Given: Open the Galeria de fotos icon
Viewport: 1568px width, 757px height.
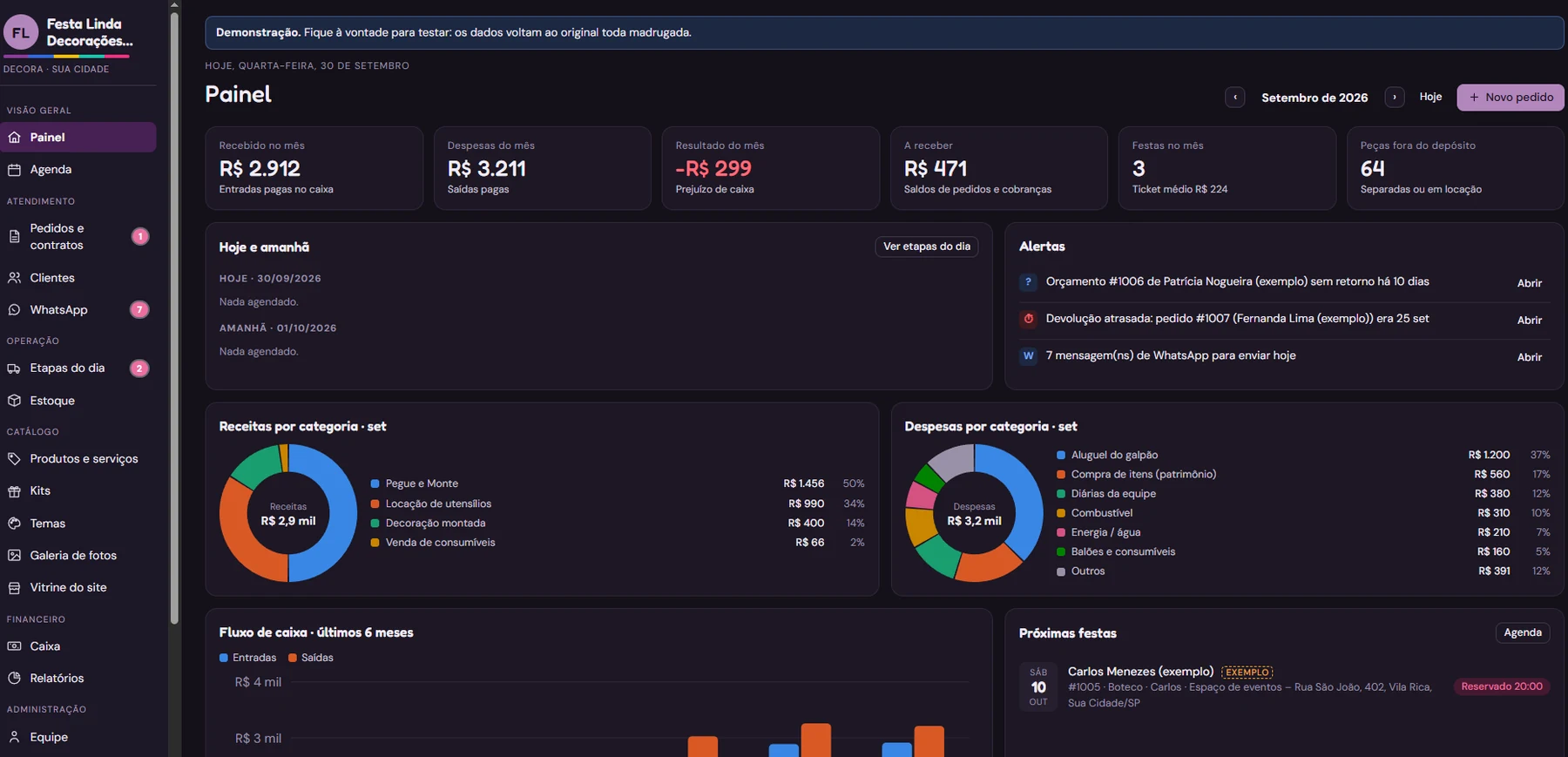Looking at the screenshot, I should point(14,556).
